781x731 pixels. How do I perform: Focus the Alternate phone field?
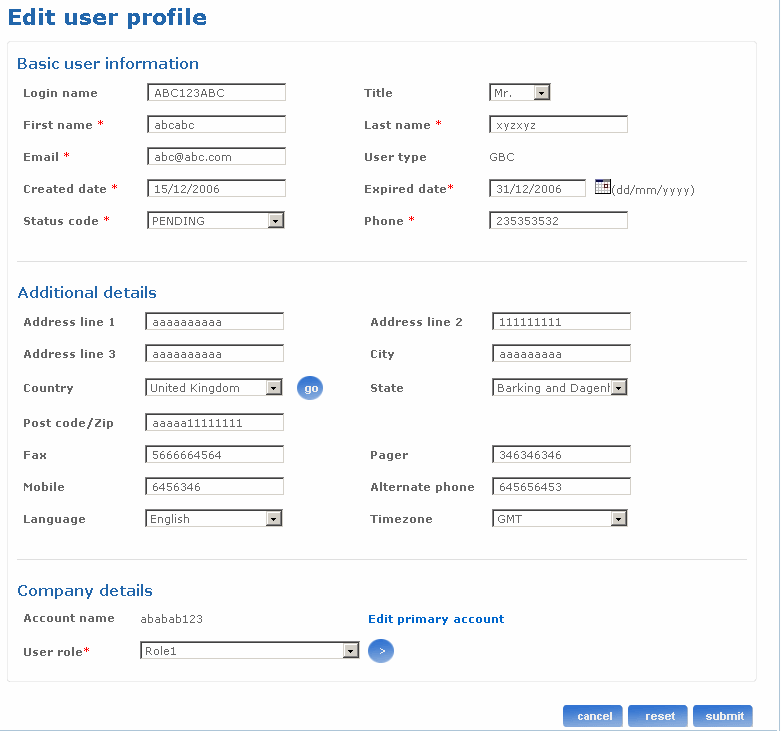click(561, 487)
